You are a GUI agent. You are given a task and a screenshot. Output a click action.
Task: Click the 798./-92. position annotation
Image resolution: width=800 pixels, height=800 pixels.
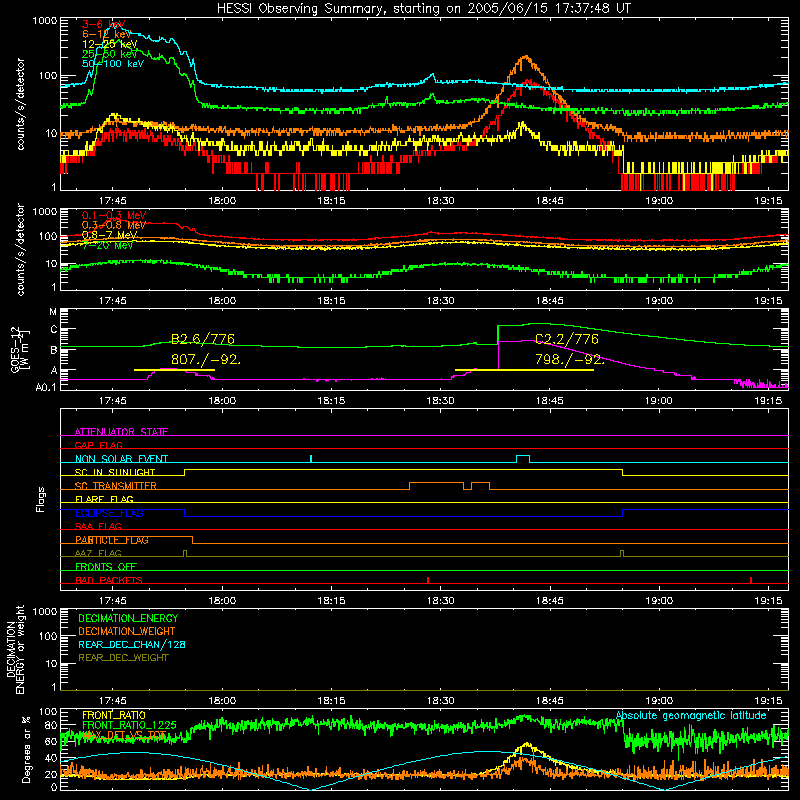pyautogui.click(x=569, y=359)
